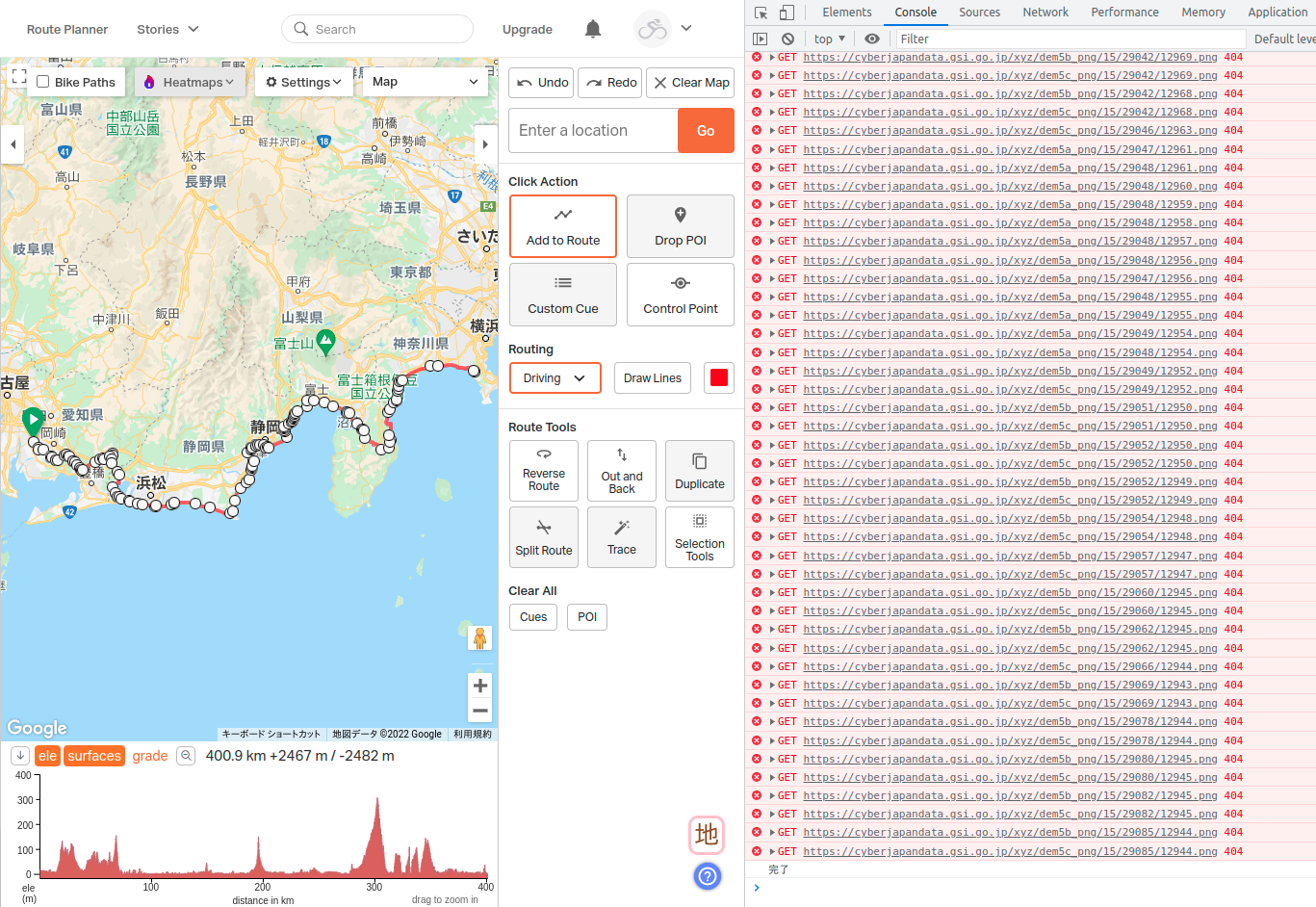Show console sidebar icon
Viewport: 1316px width, 907px height.
(761, 39)
